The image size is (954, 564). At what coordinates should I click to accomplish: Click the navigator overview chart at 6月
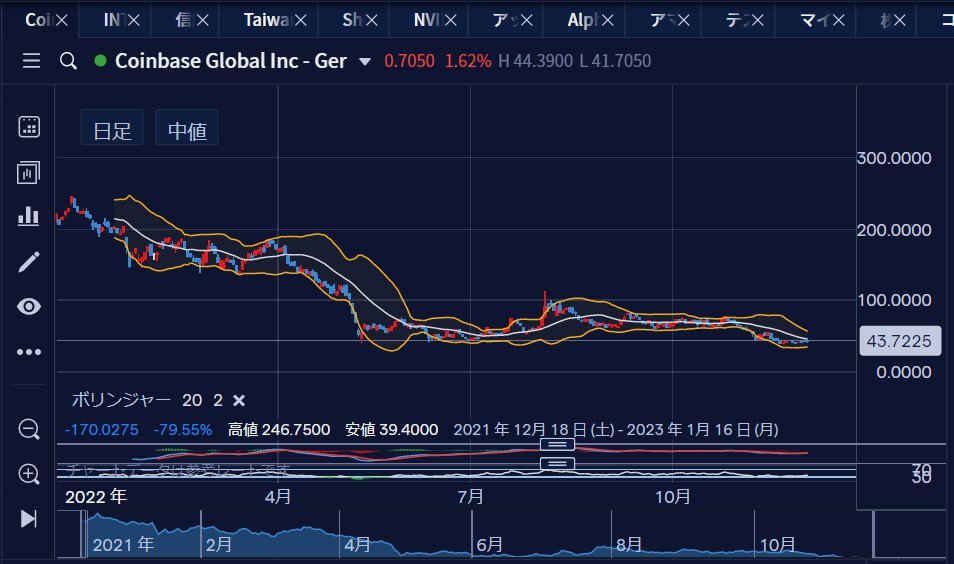tap(489, 545)
